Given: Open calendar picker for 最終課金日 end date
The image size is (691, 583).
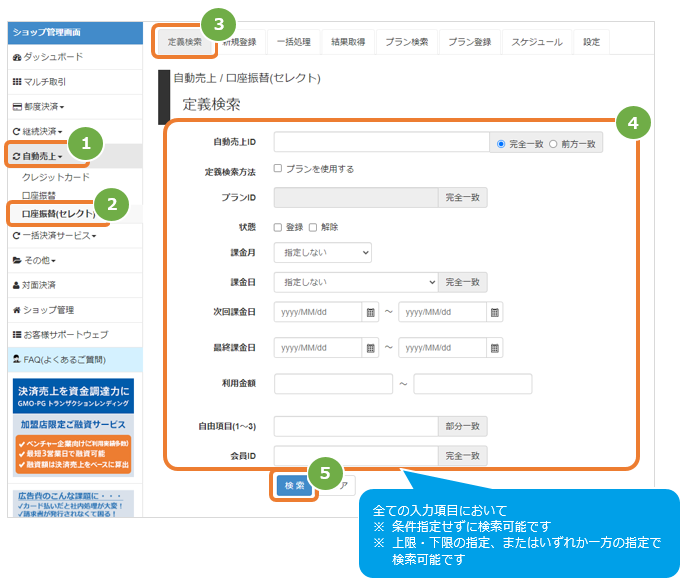Looking at the screenshot, I should tap(494, 348).
